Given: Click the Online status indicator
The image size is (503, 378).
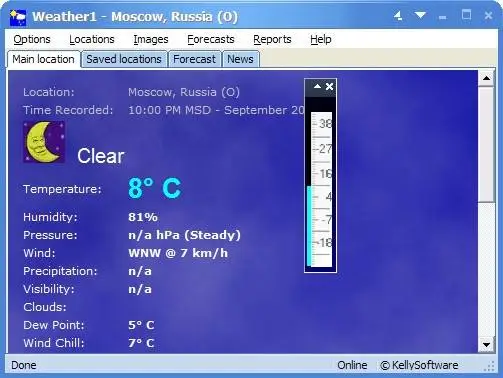Looking at the screenshot, I should click(352, 365).
